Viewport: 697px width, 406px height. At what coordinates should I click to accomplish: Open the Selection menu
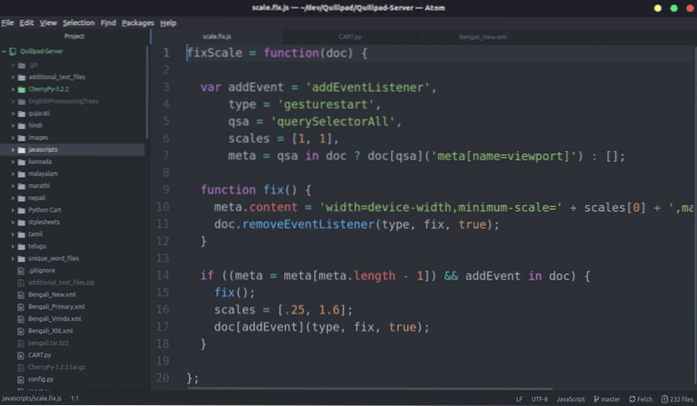[78, 23]
